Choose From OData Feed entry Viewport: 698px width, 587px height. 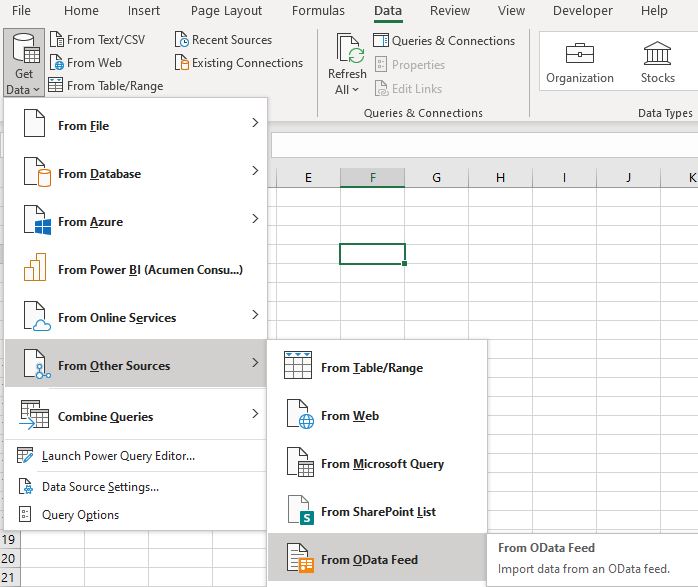[x=377, y=559]
